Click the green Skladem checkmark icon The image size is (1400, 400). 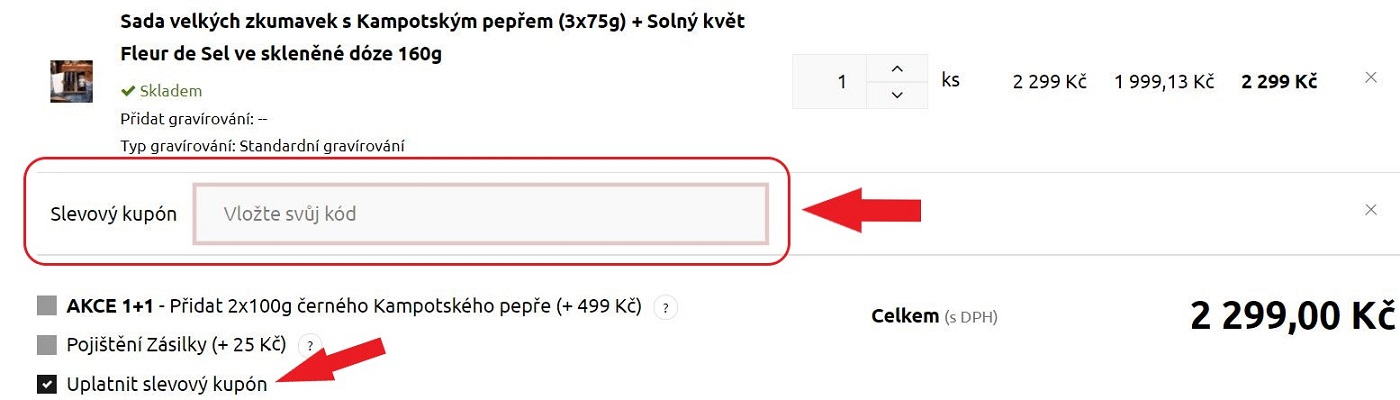(128, 91)
